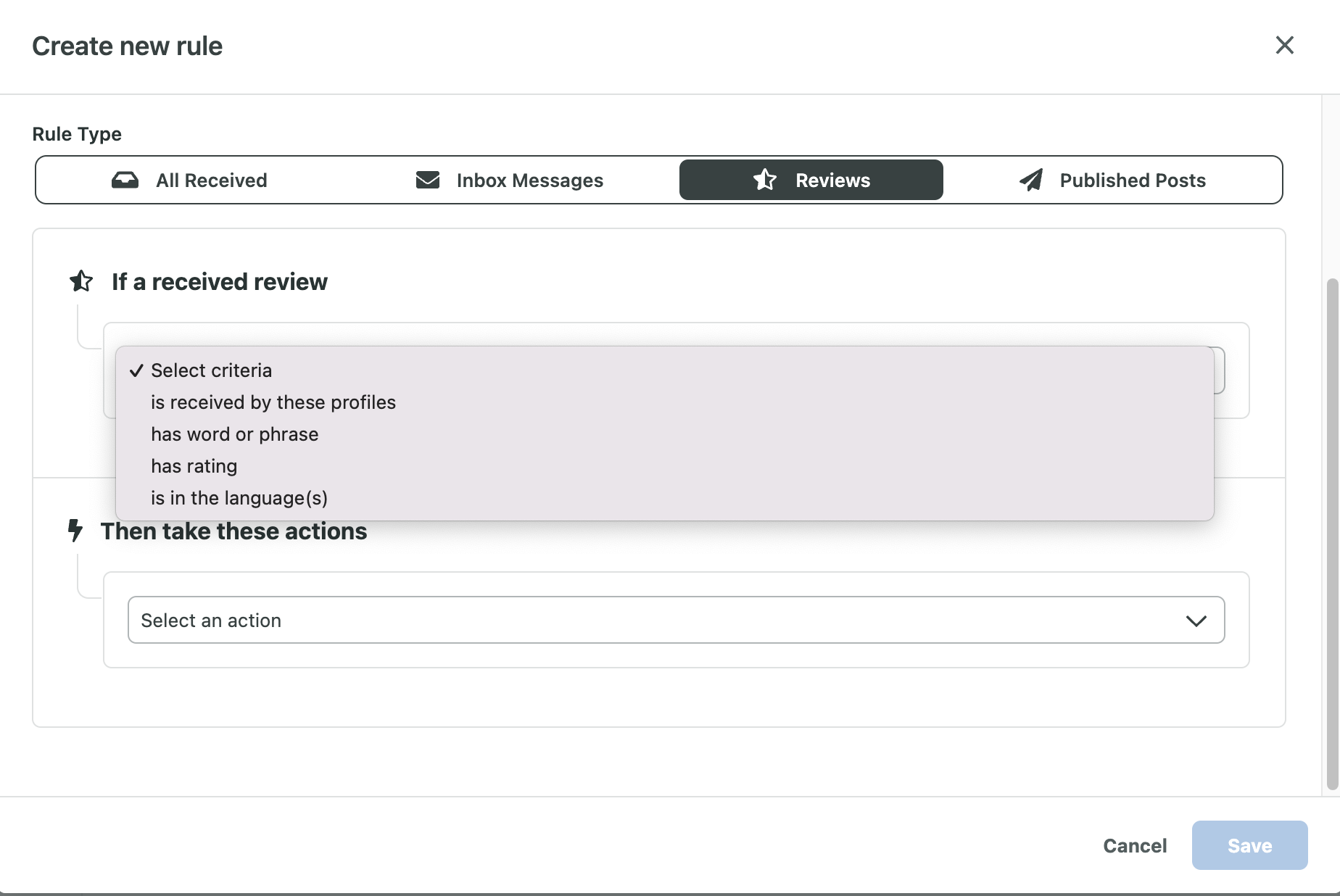1340x896 pixels.
Task: Click the Cancel button
Action: [1134, 845]
